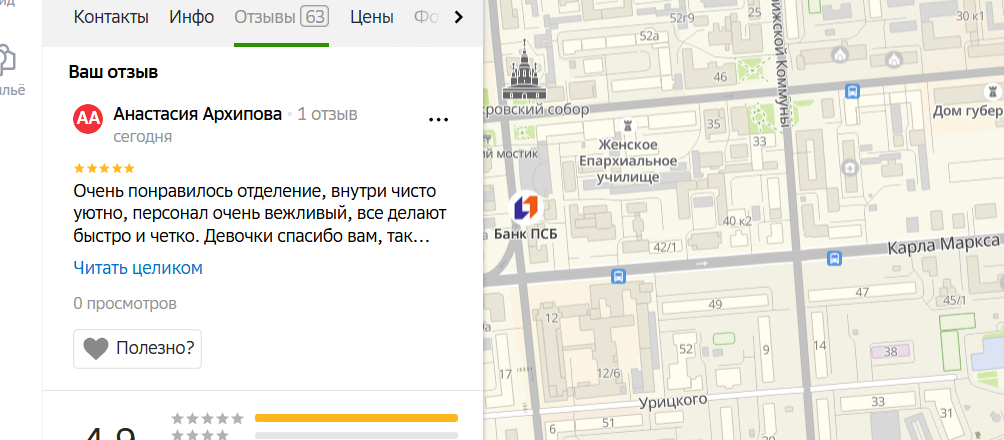Click the red AA avatar
The height and width of the screenshot is (440, 1004).
point(88,118)
